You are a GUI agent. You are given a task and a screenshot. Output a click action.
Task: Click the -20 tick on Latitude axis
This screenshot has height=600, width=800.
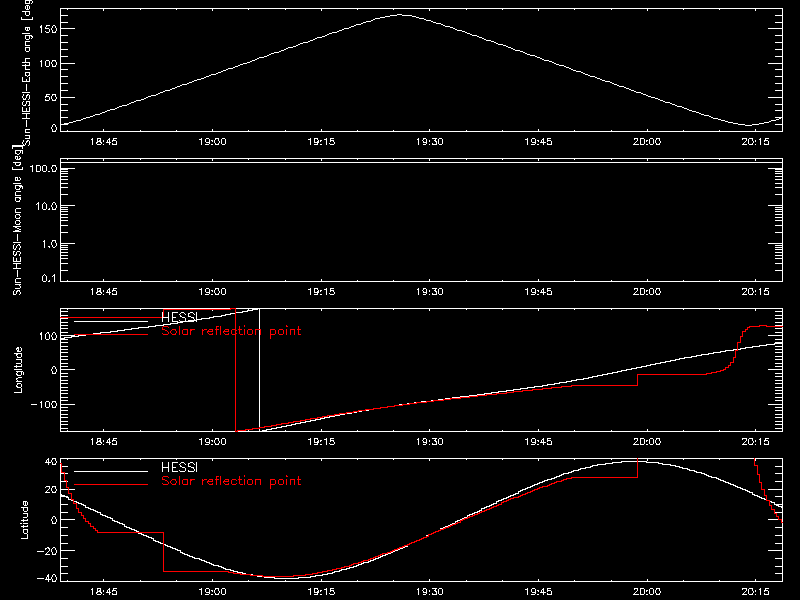pos(47,551)
